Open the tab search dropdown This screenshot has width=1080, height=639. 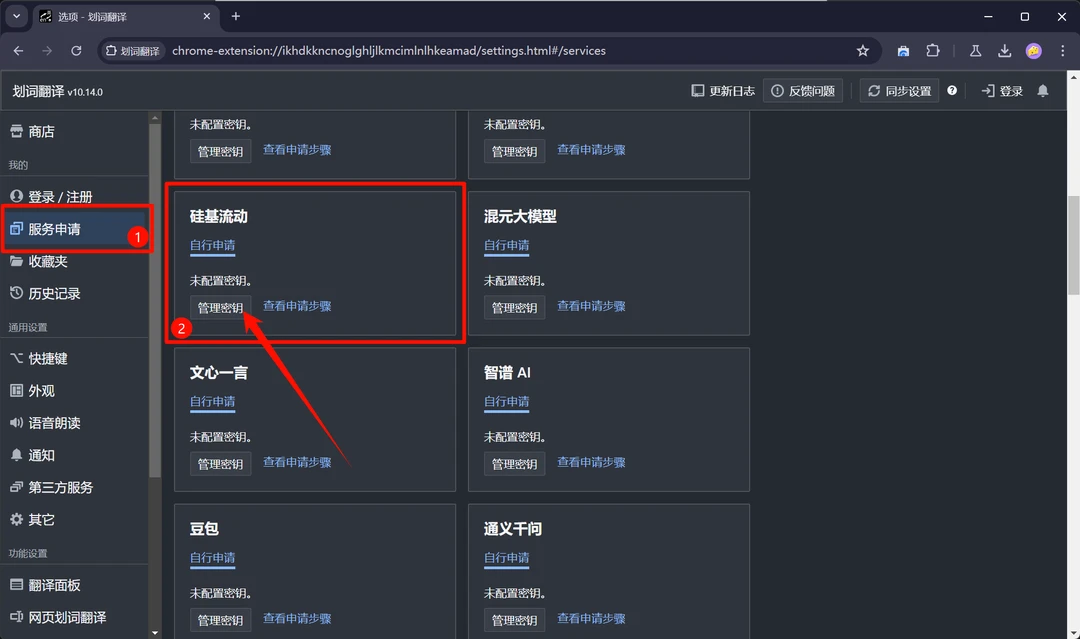pos(17,17)
